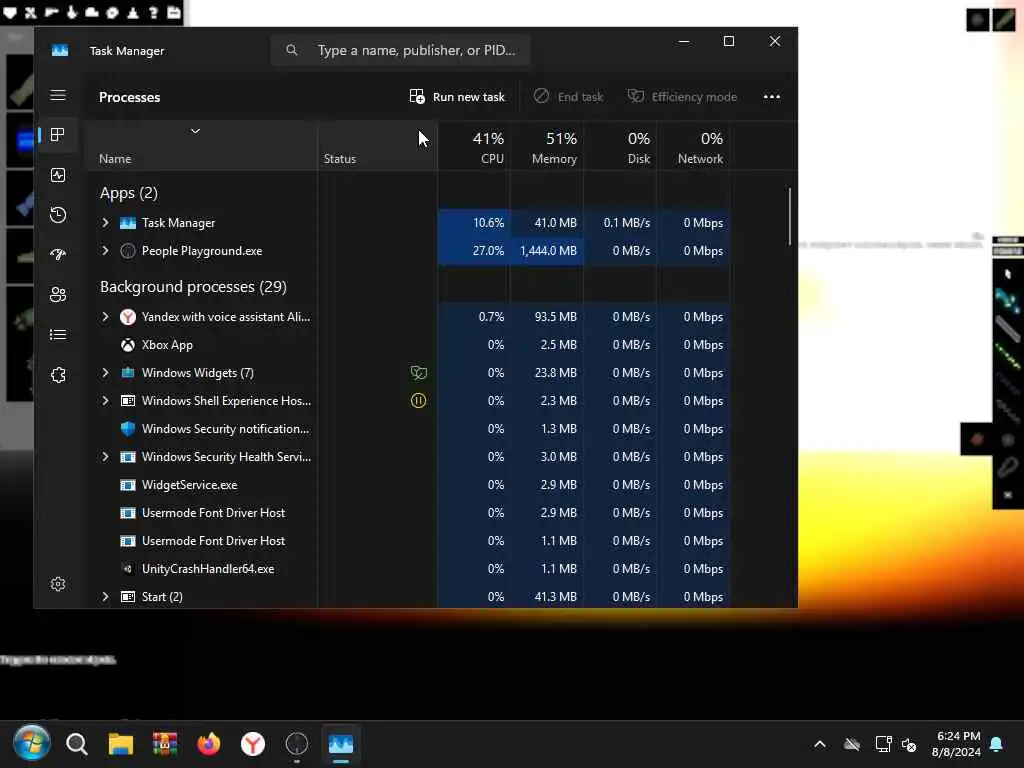1024x768 pixels.
Task: Click the process list vertical scrollbar
Action: point(790,217)
